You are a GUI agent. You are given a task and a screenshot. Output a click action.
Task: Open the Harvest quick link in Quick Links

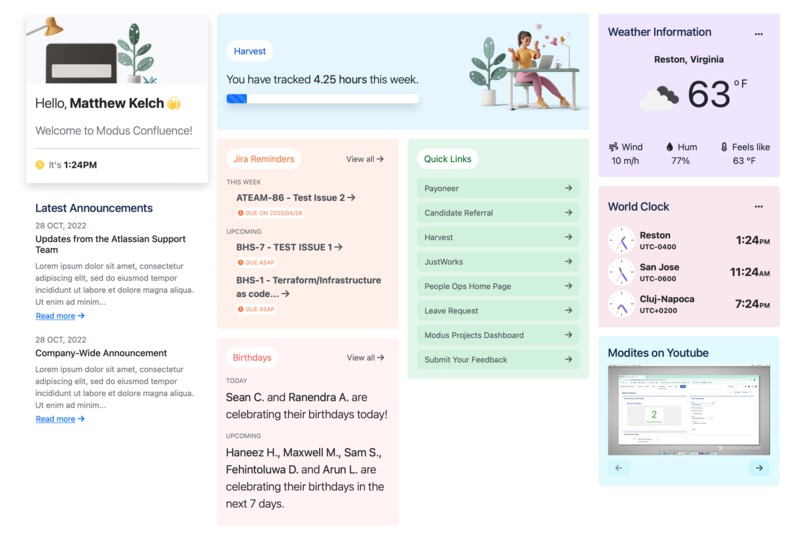point(498,237)
